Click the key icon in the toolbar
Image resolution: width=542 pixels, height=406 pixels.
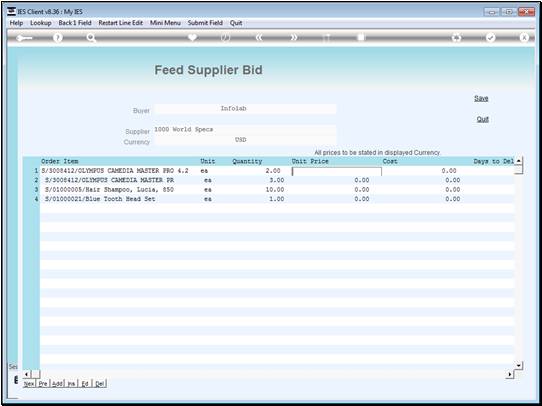(x=24, y=38)
